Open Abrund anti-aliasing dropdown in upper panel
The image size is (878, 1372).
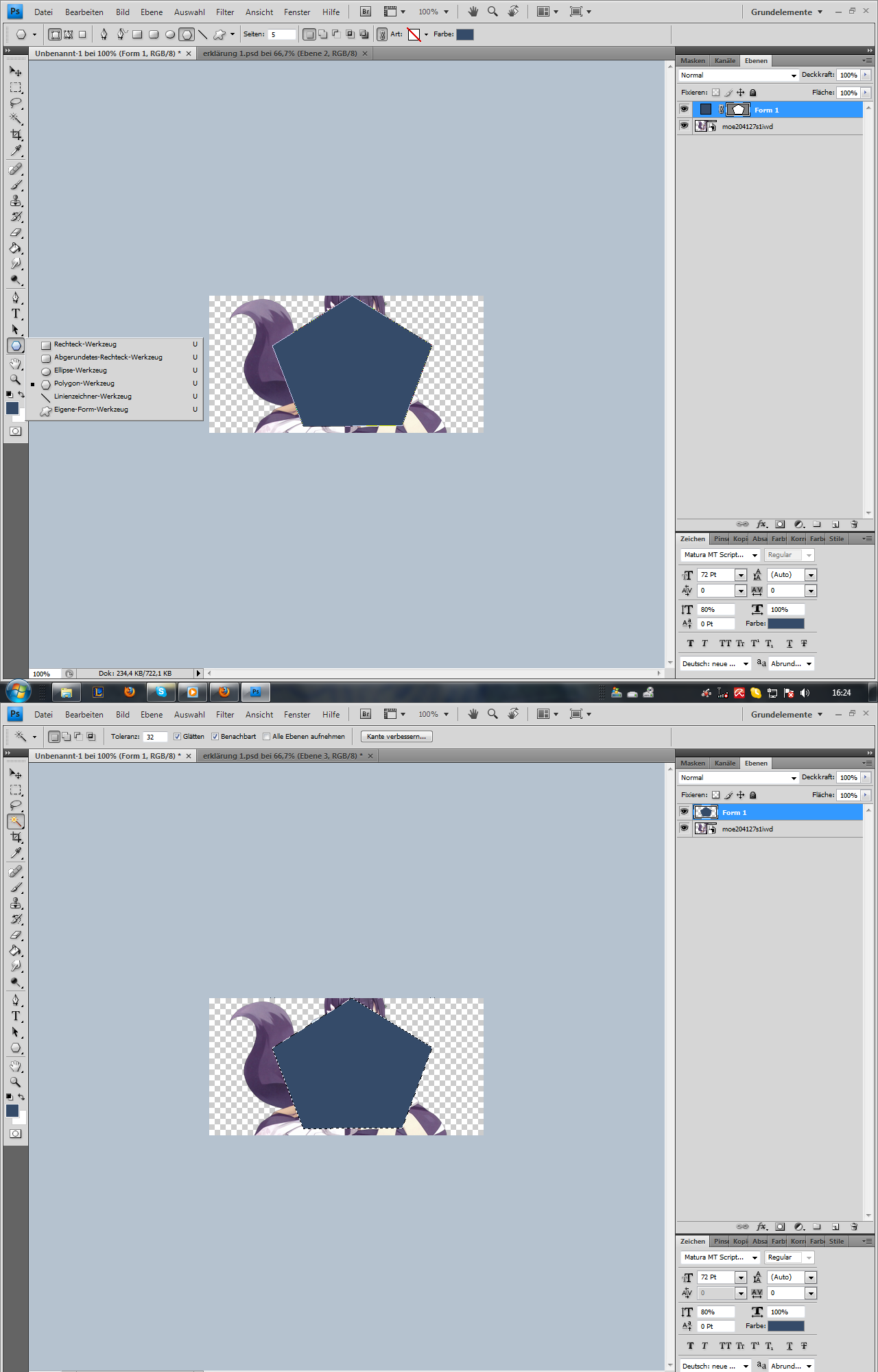791,663
